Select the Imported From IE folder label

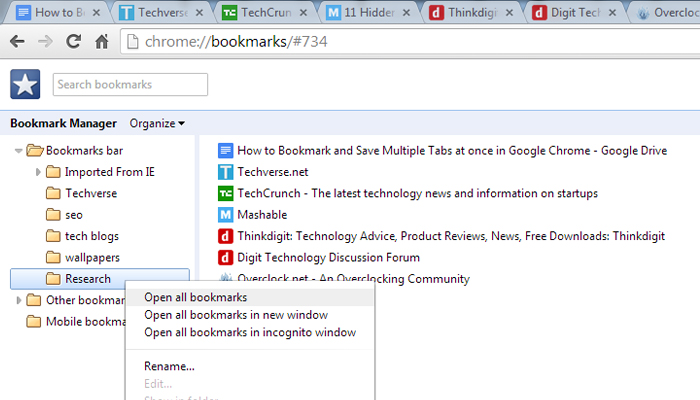coord(110,172)
